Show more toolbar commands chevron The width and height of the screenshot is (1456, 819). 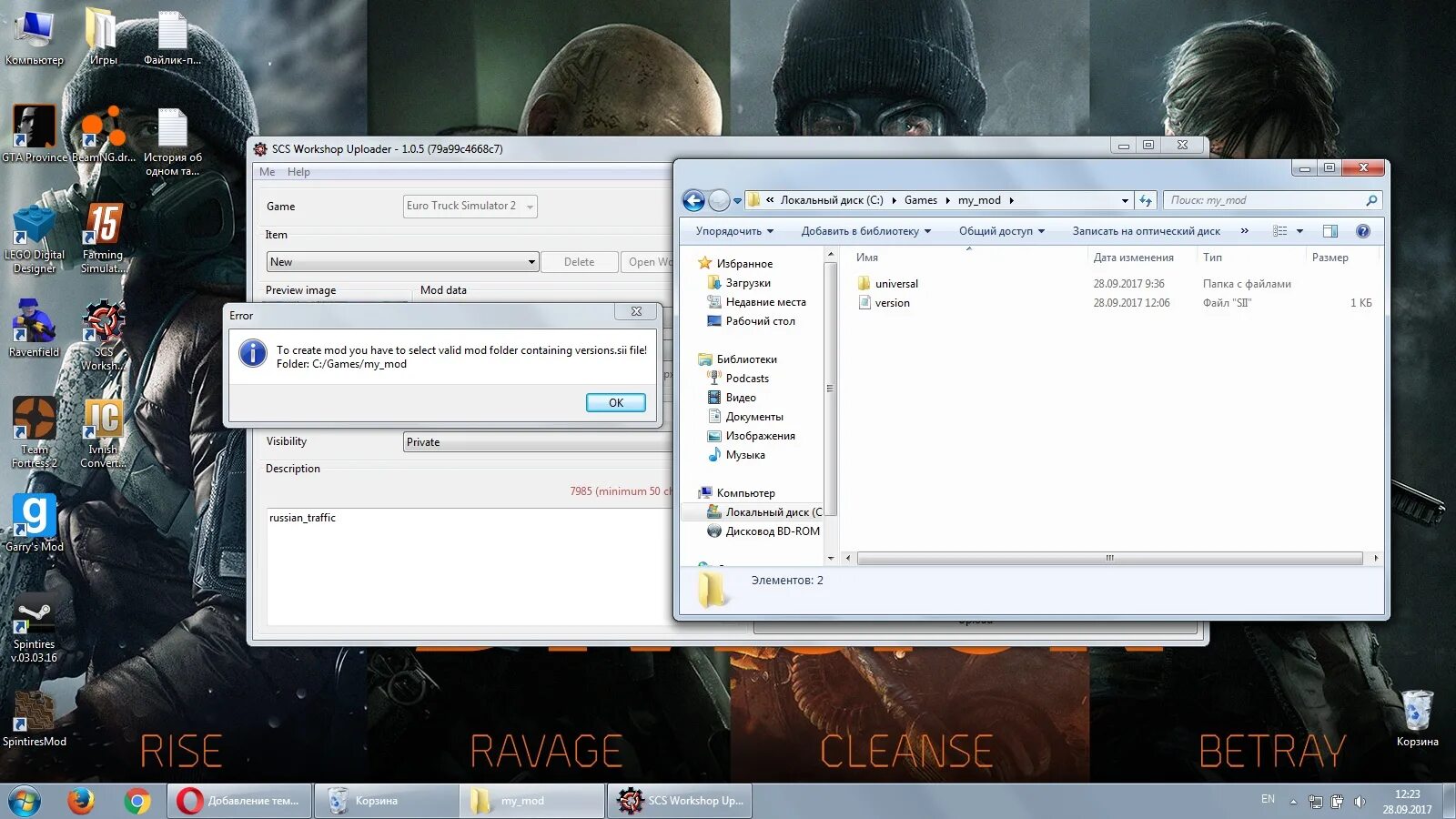[1244, 231]
